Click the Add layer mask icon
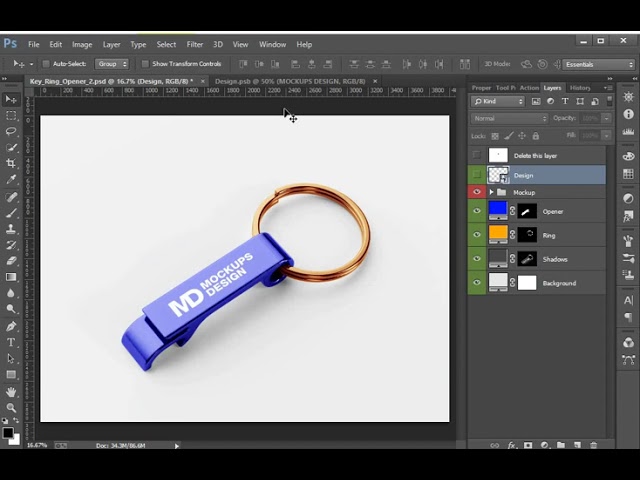The image size is (640, 480). coord(528,445)
